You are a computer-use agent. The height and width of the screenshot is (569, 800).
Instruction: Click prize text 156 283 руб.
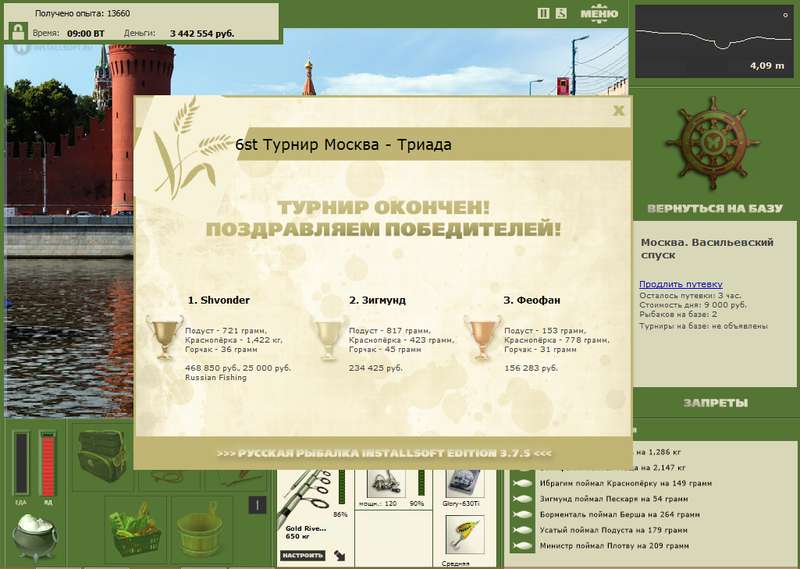pos(531,368)
